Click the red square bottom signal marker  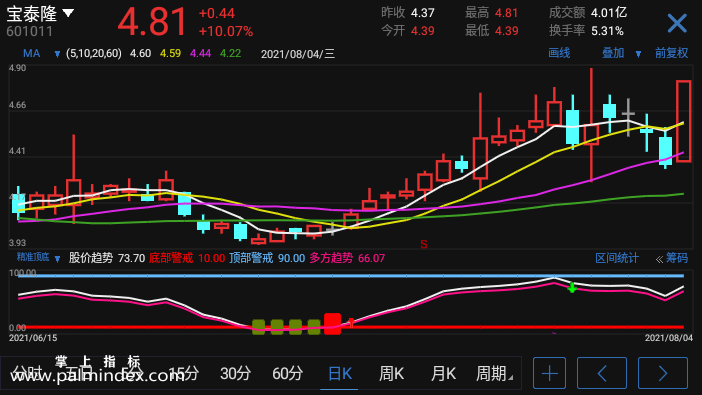click(332, 323)
